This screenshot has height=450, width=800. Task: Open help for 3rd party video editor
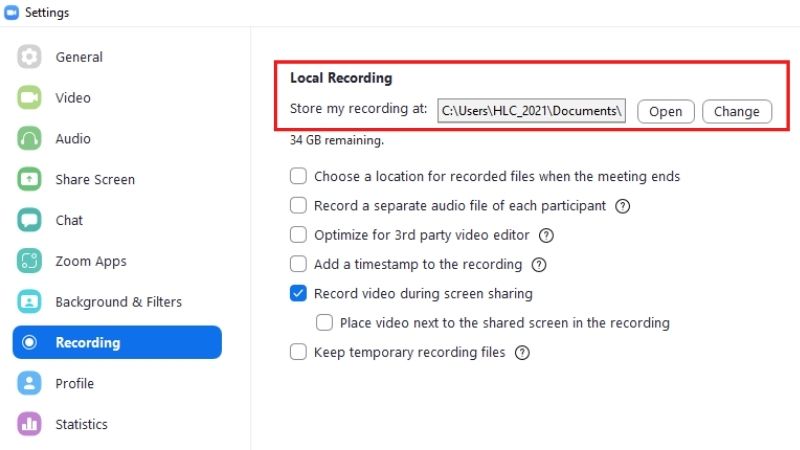pos(546,235)
